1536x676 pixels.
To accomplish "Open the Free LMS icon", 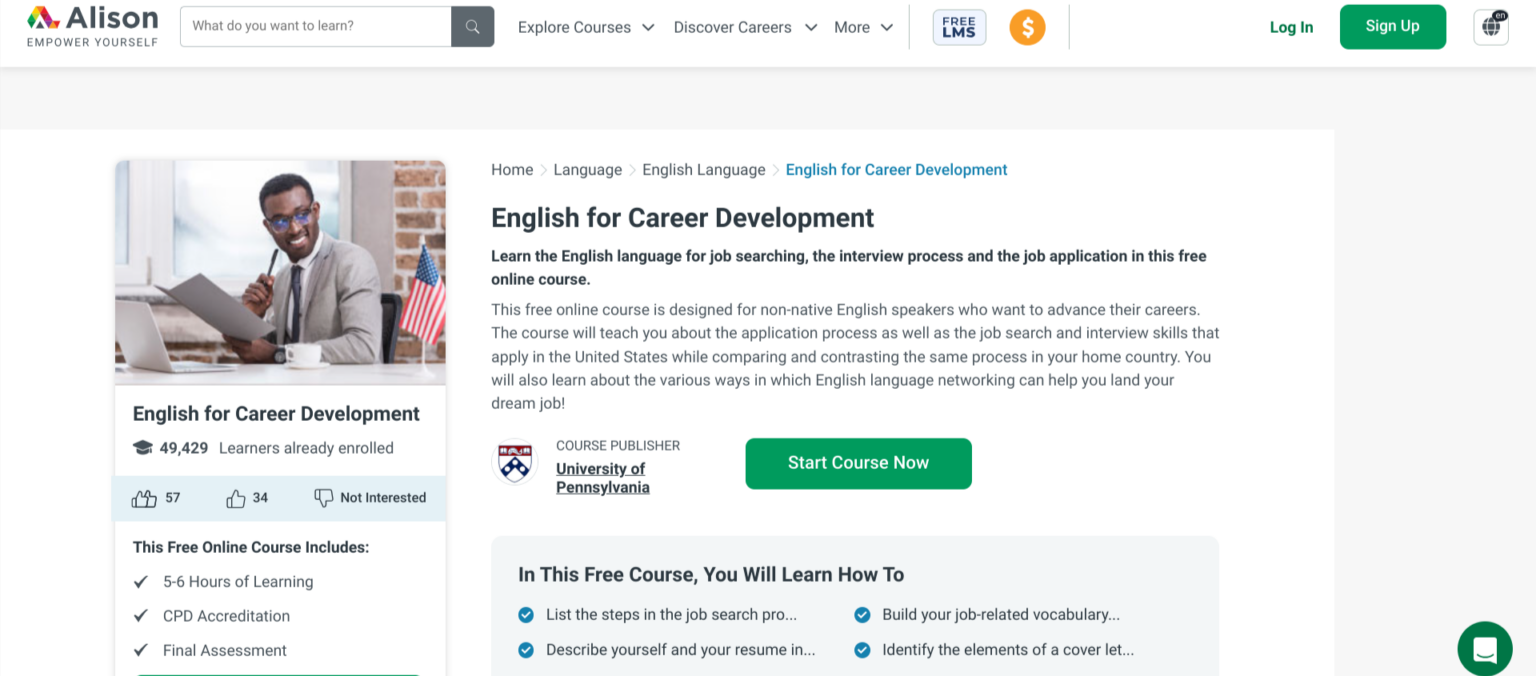I will pos(958,26).
